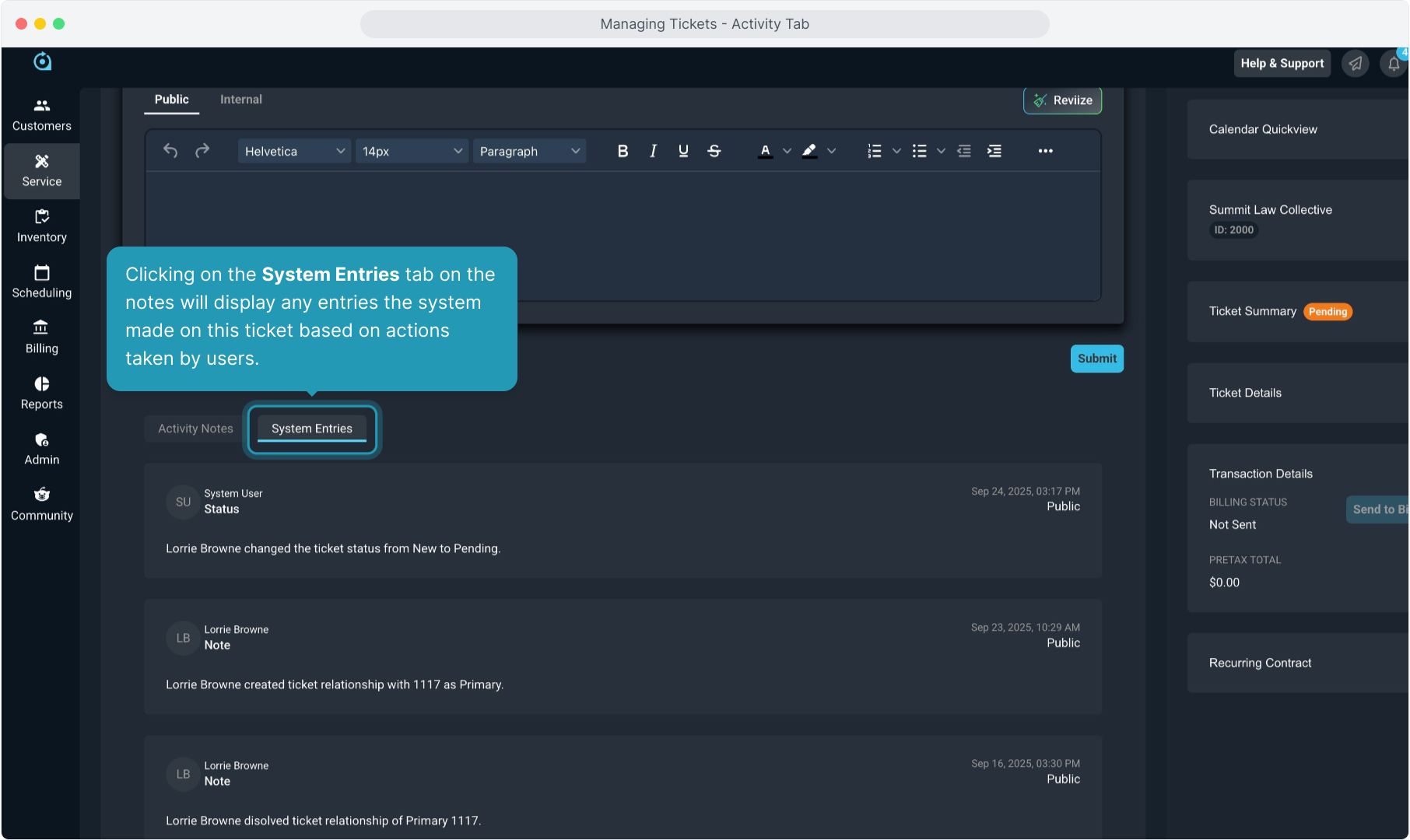Open the text color picker
1410x840 pixels.
coord(766,151)
